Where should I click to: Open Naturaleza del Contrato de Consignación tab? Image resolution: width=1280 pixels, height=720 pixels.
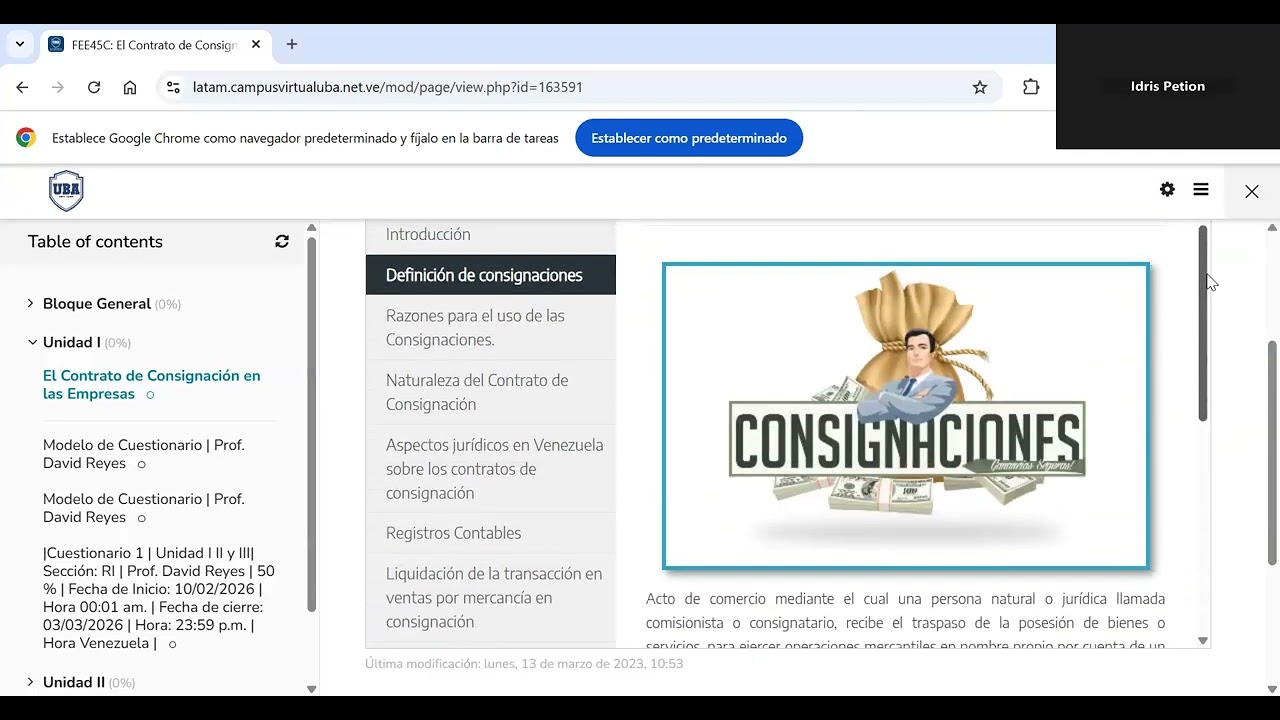(x=490, y=392)
